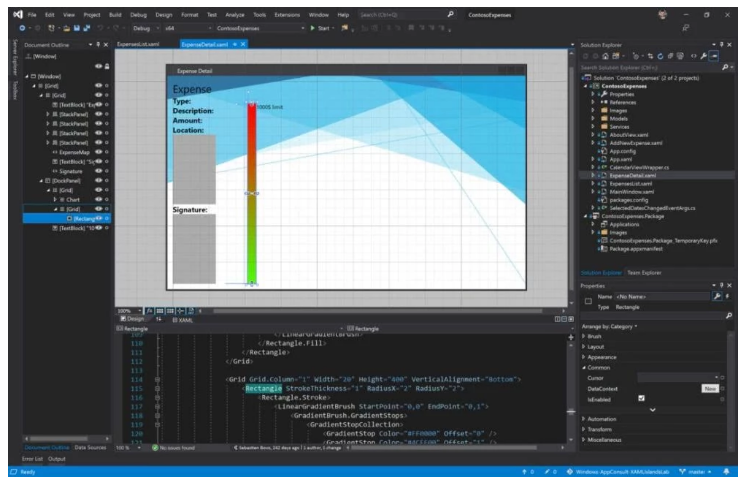
Task: Hide the Chart element using eye icon
Action: pos(97,199)
